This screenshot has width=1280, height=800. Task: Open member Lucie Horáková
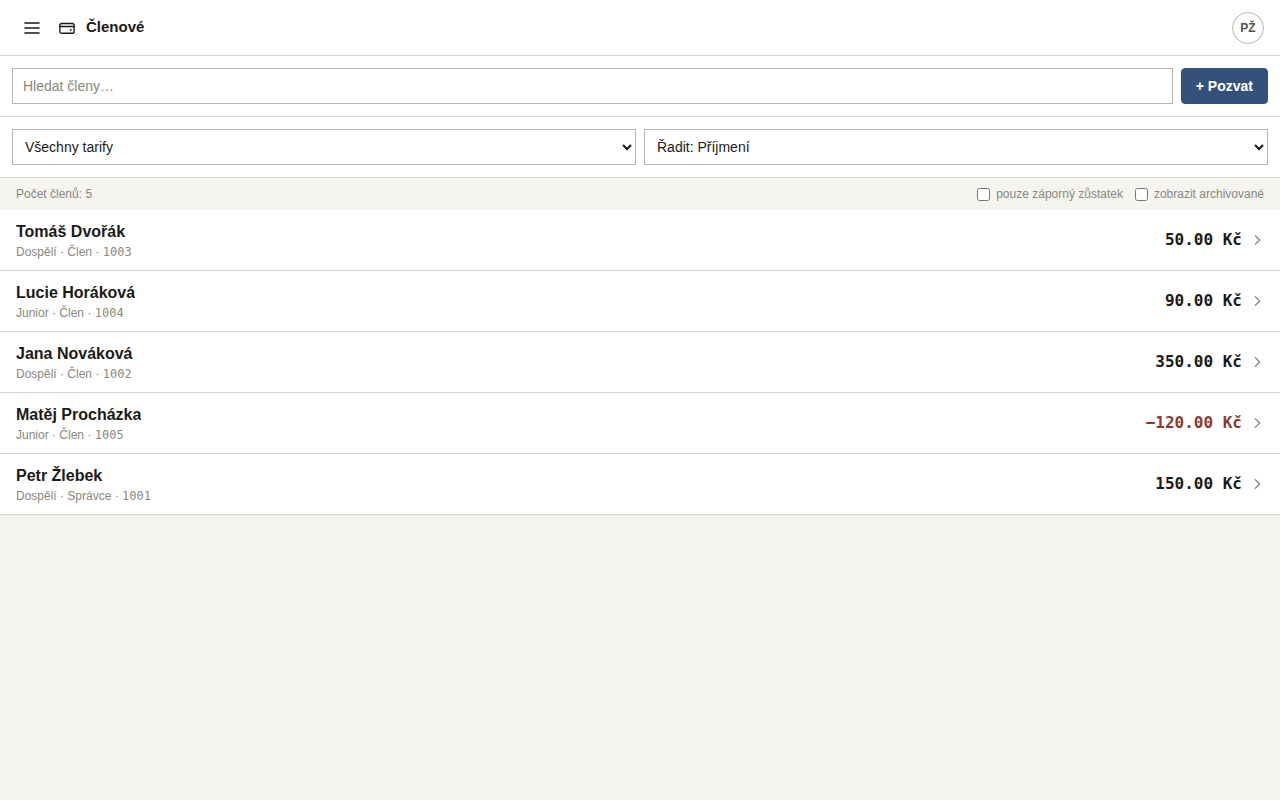pos(640,301)
